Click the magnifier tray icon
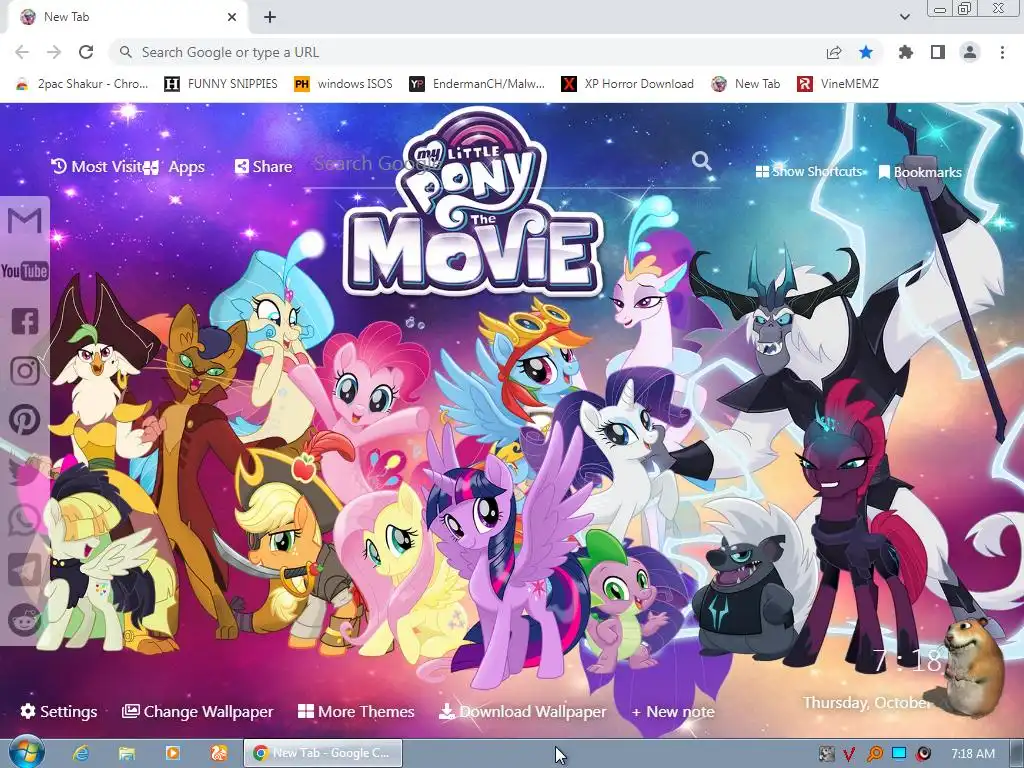 pyautogui.click(x=874, y=754)
